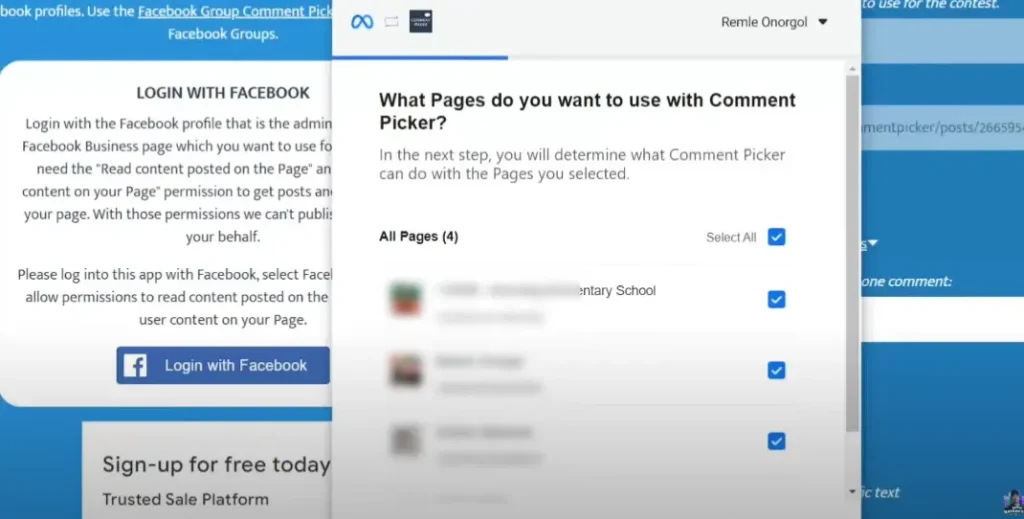Toggle the Select All checkbox
The height and width of the screenshot is (519, 1024).
point(776,237)
